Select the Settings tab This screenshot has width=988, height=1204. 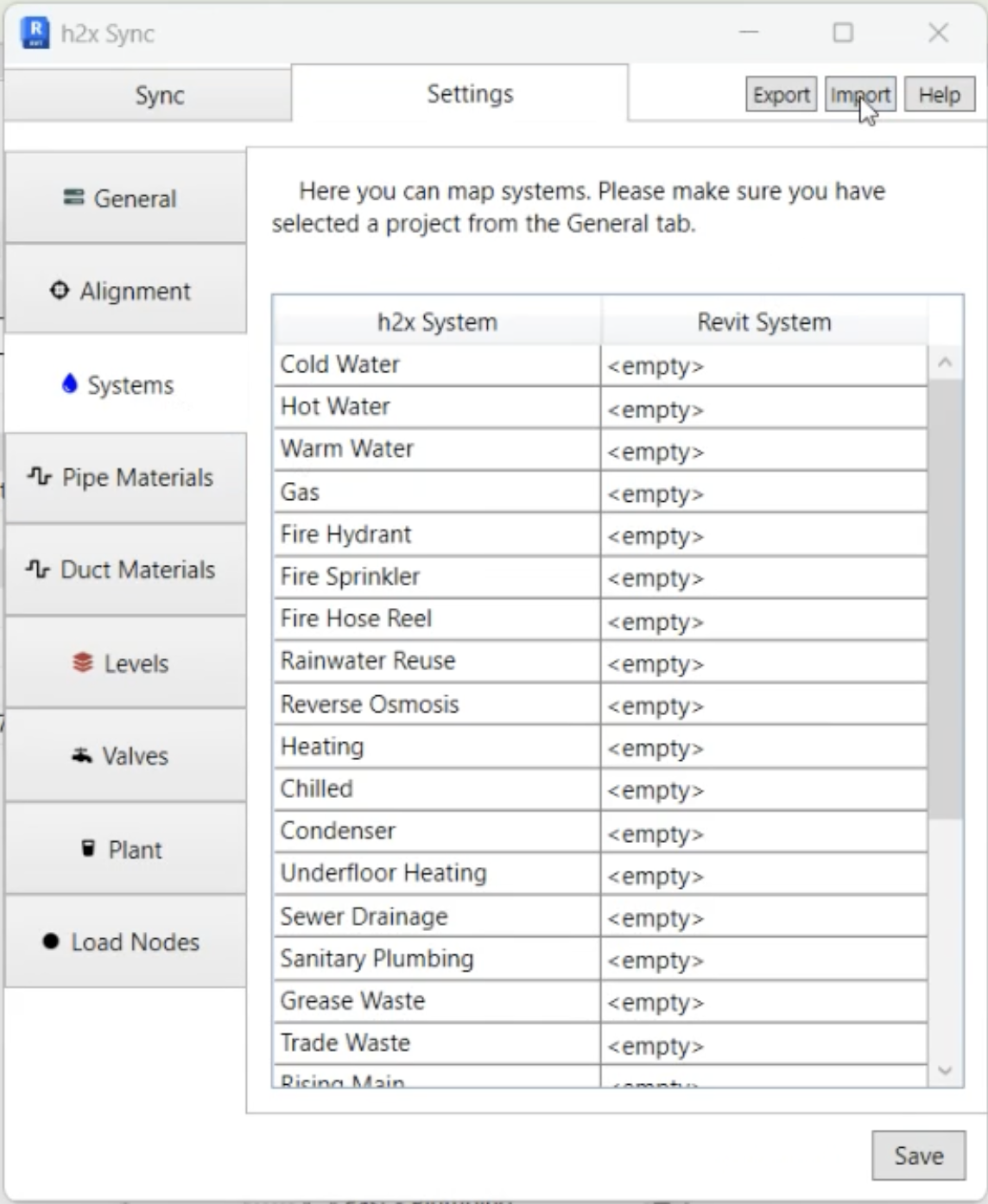(470, 93)
